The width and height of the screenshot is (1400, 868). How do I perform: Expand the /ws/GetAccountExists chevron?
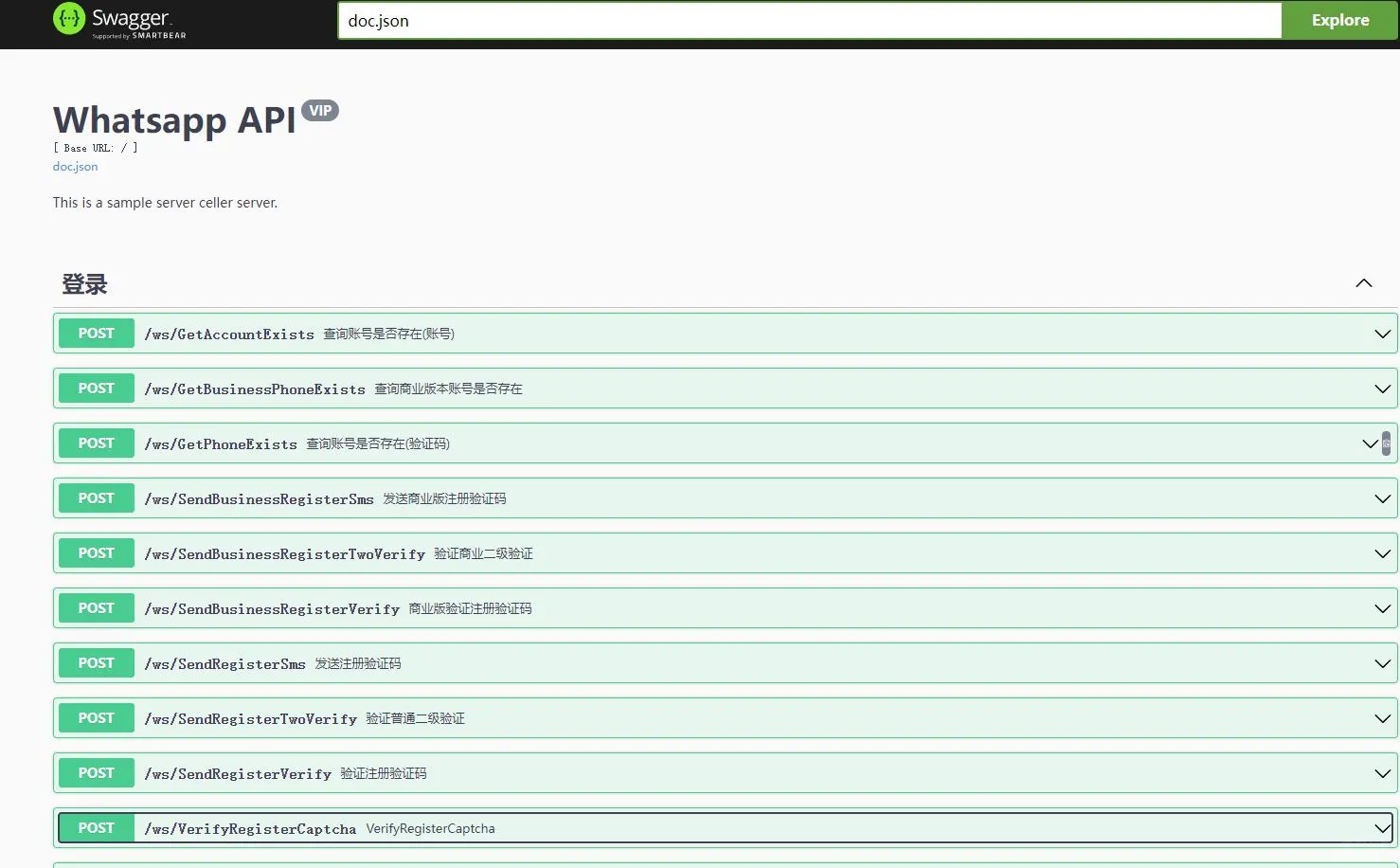[x=1382, y=334]
